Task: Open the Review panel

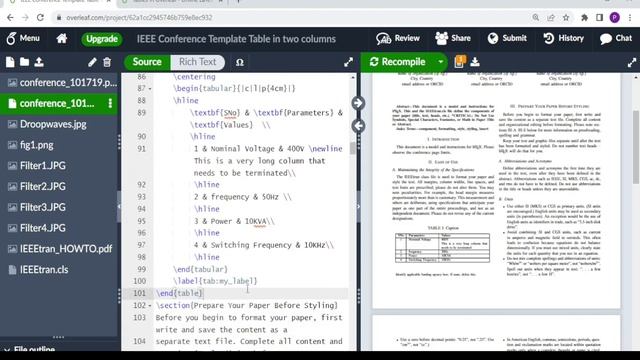Action: 398,38
